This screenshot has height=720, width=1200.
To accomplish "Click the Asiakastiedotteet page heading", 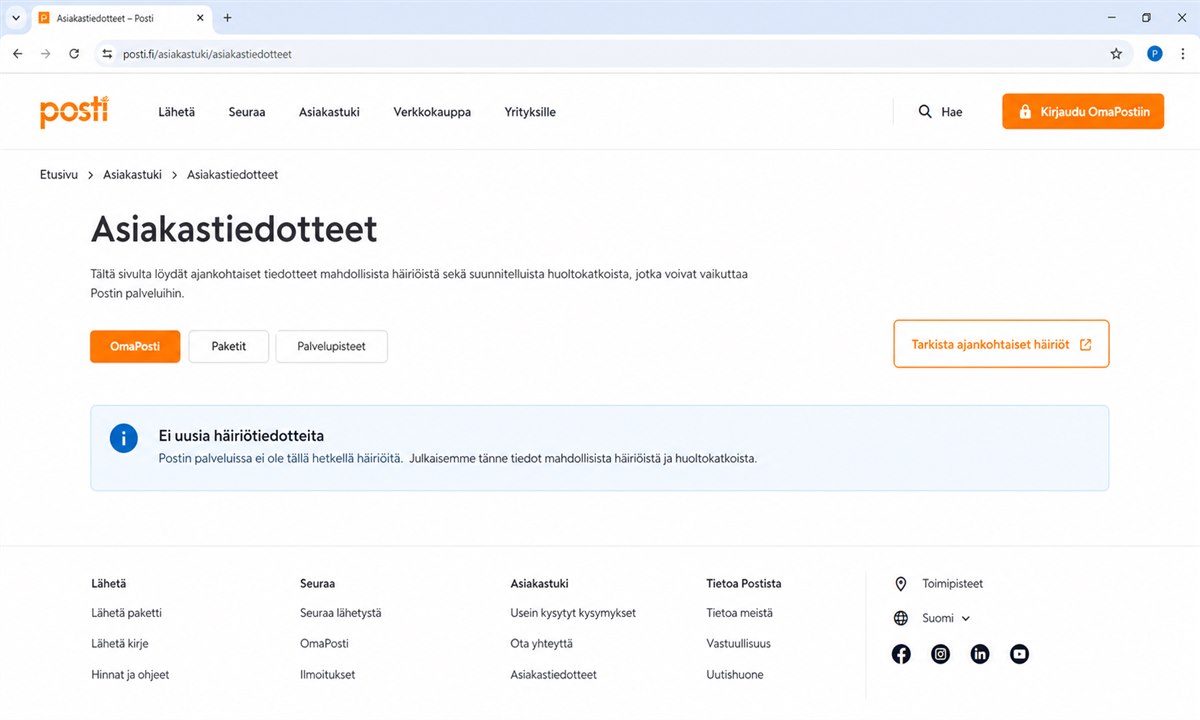I will click(x=234, y=229).
